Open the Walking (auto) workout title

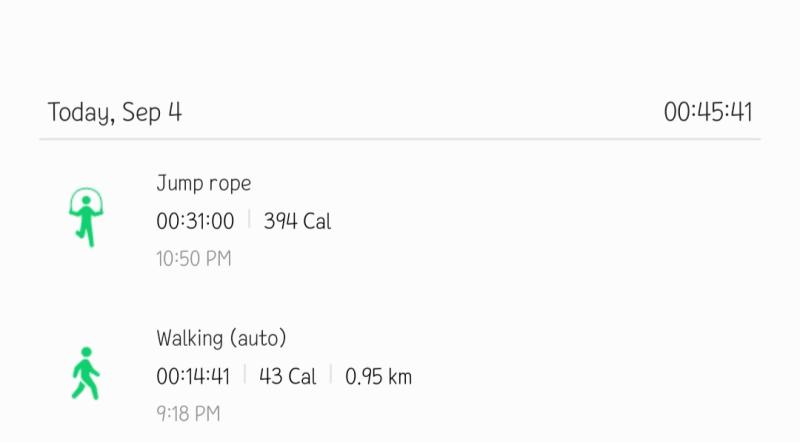coord(221,338)
